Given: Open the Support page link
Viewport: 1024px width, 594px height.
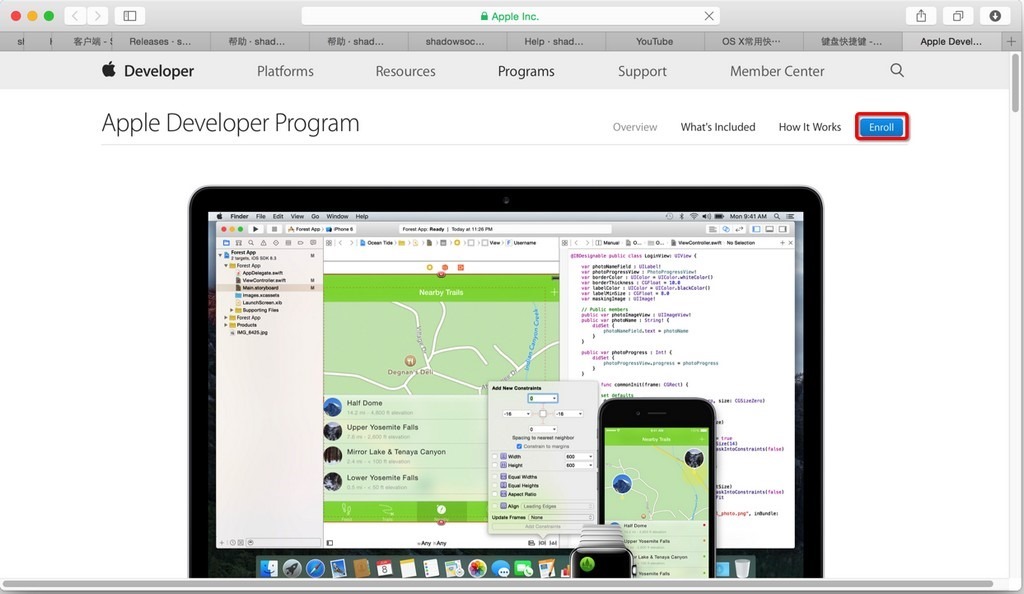Looking at the screenshot, I should (643, 71).
